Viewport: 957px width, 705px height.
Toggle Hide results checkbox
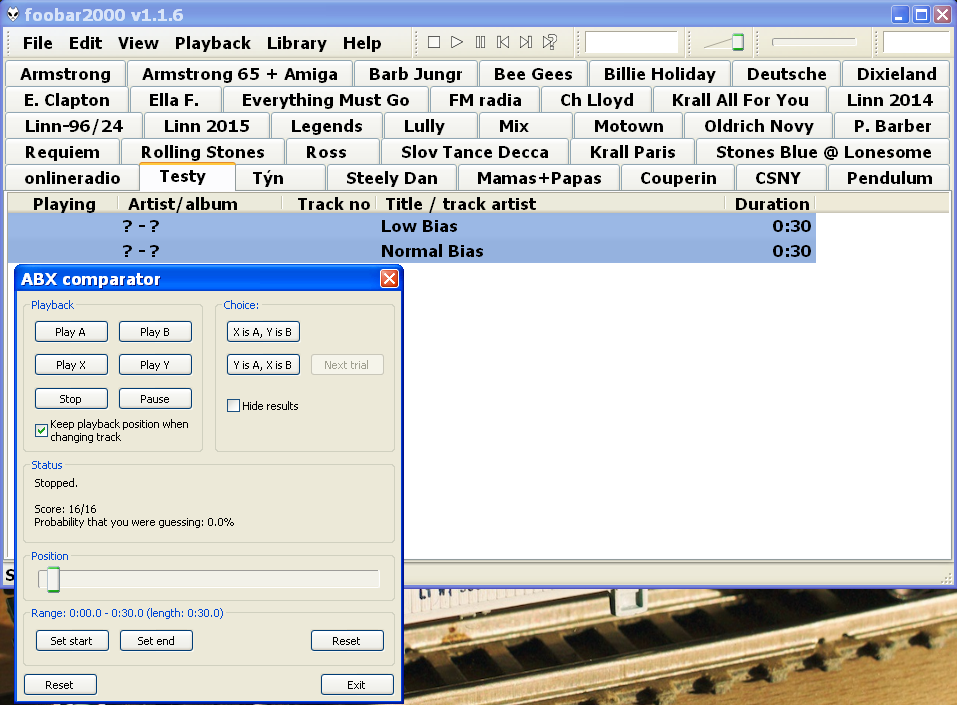(x=233, y=405)
